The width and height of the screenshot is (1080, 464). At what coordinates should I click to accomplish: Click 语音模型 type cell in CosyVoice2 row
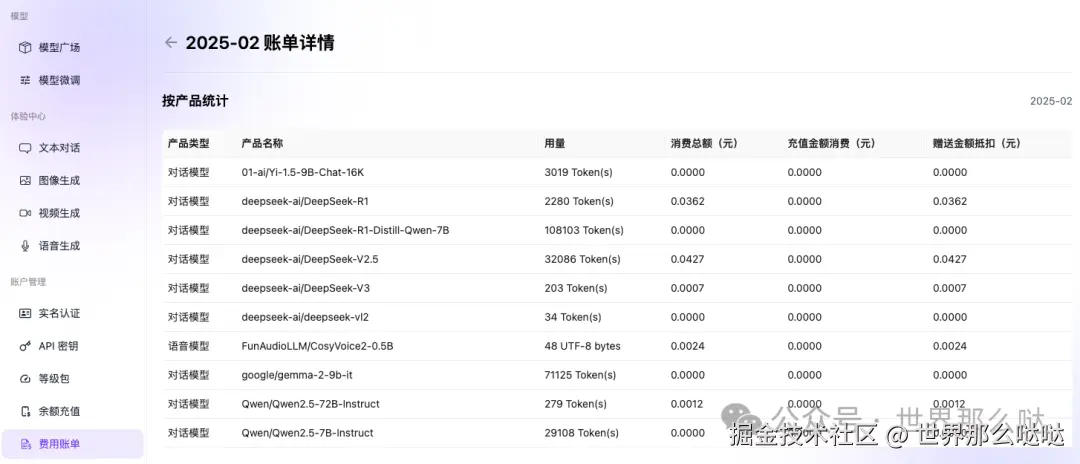tap(188, 346)
